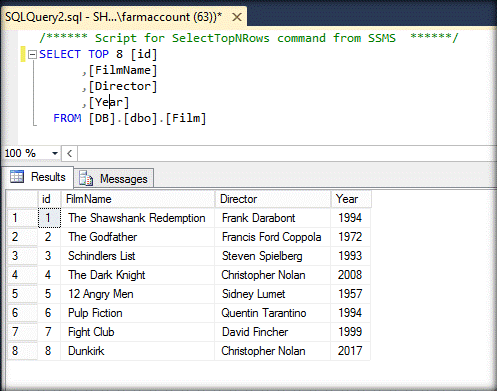
Task: Click Year 1994 in Shawshank Redemption row
Action: (x=351, y=218)
